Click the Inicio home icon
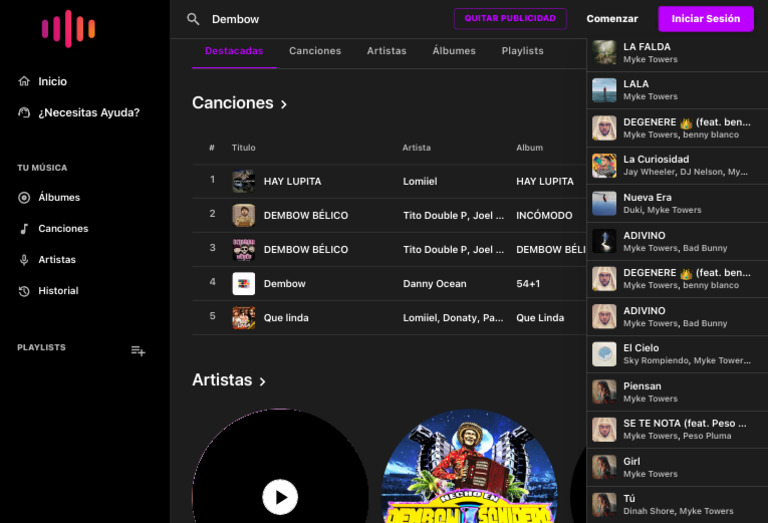768x523 pixels. pos(24,81)
